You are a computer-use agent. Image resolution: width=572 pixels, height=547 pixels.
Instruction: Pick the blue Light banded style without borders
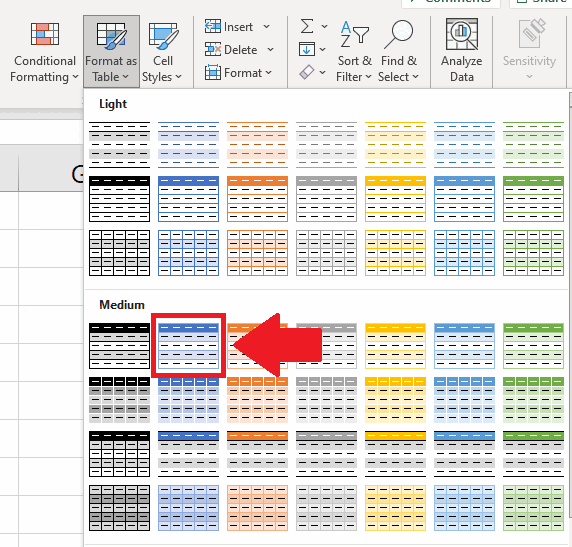coord(188,145)
